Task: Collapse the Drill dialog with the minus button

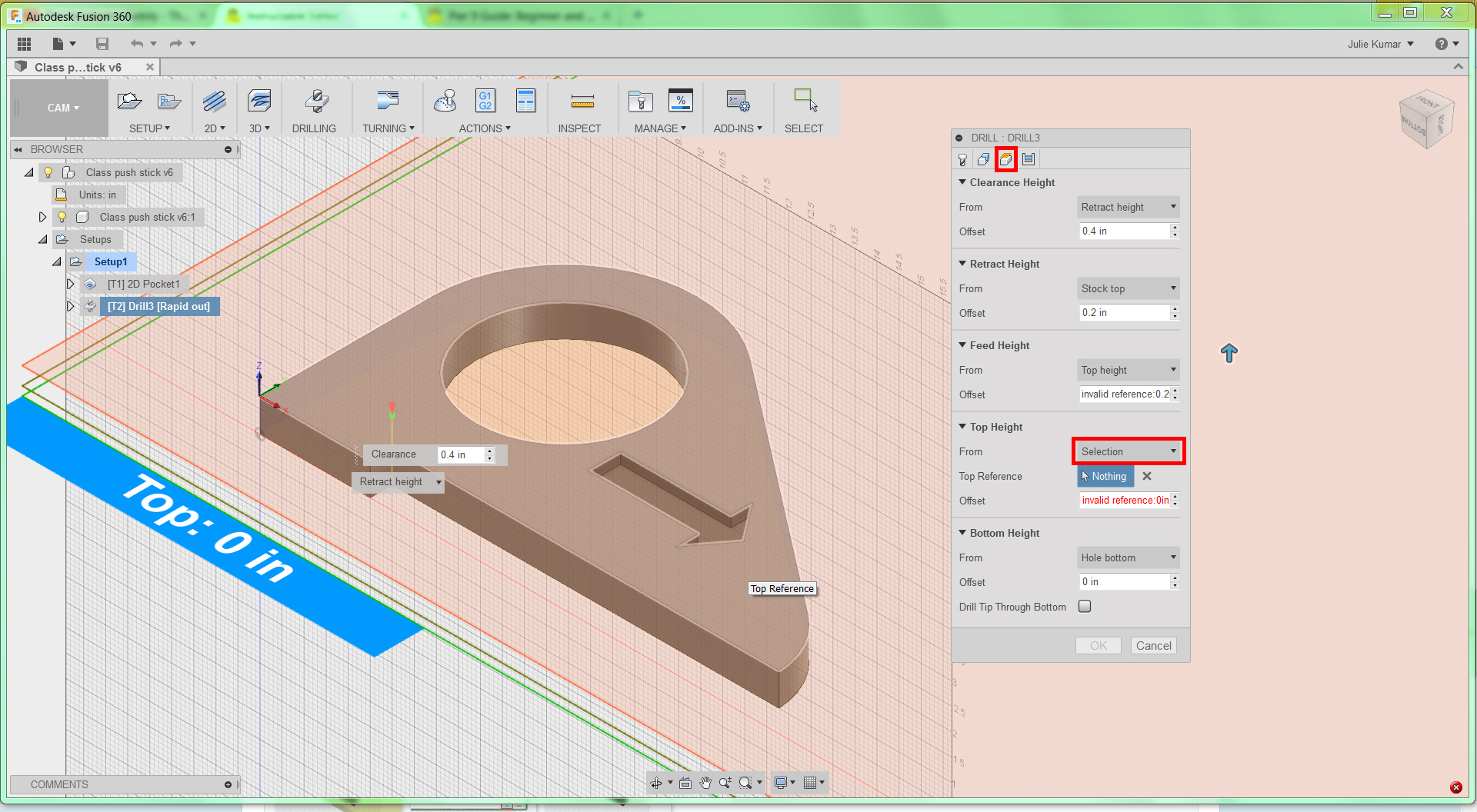Action: tap(959, 138)
